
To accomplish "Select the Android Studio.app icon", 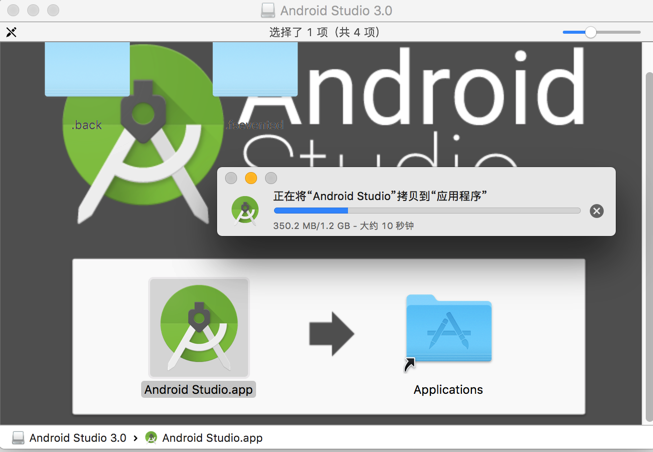I will coord(199,328).
